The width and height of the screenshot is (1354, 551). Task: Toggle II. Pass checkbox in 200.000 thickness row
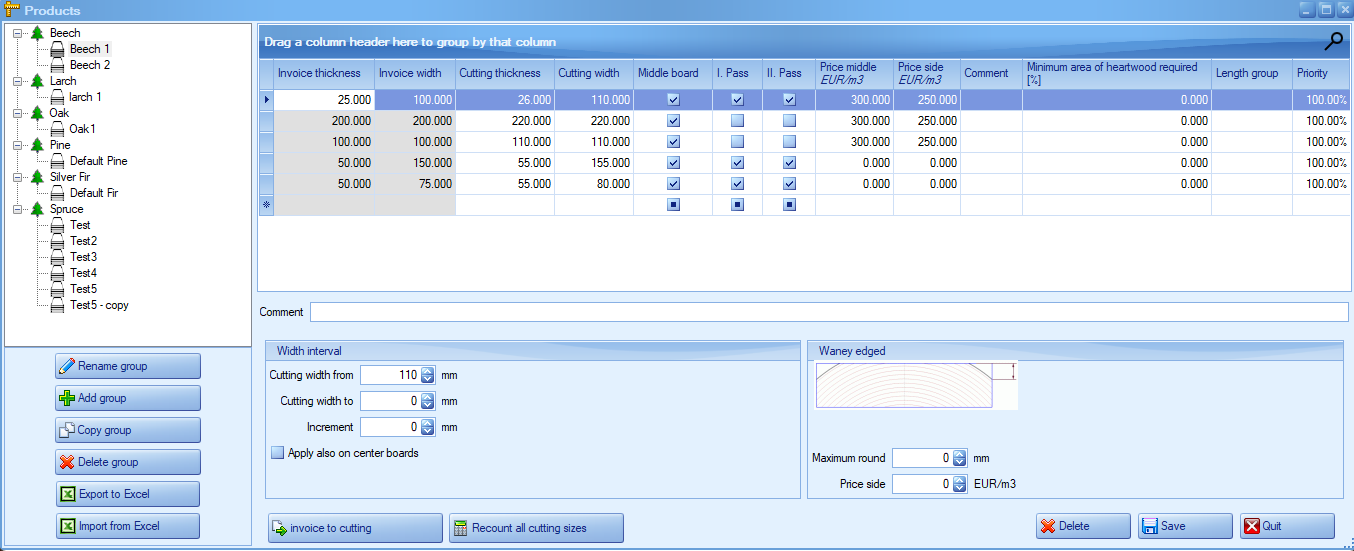[789, 121]
